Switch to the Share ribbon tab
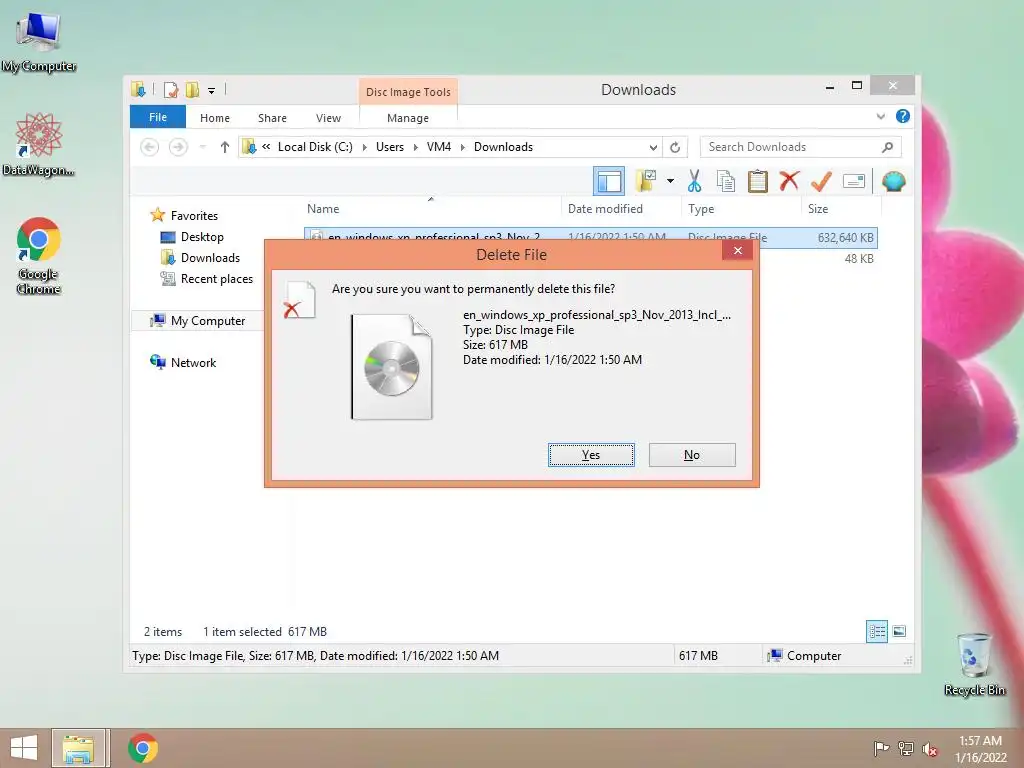 (272, 118)
